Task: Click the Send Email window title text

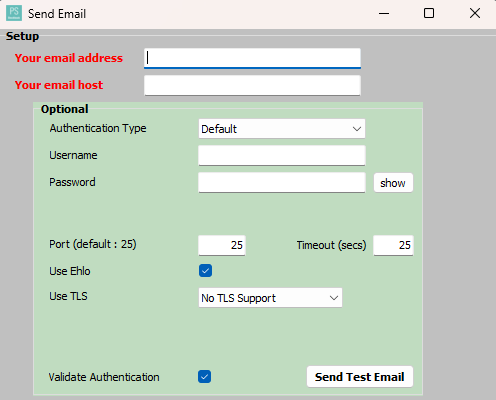Action: click(x=57, y=14)
